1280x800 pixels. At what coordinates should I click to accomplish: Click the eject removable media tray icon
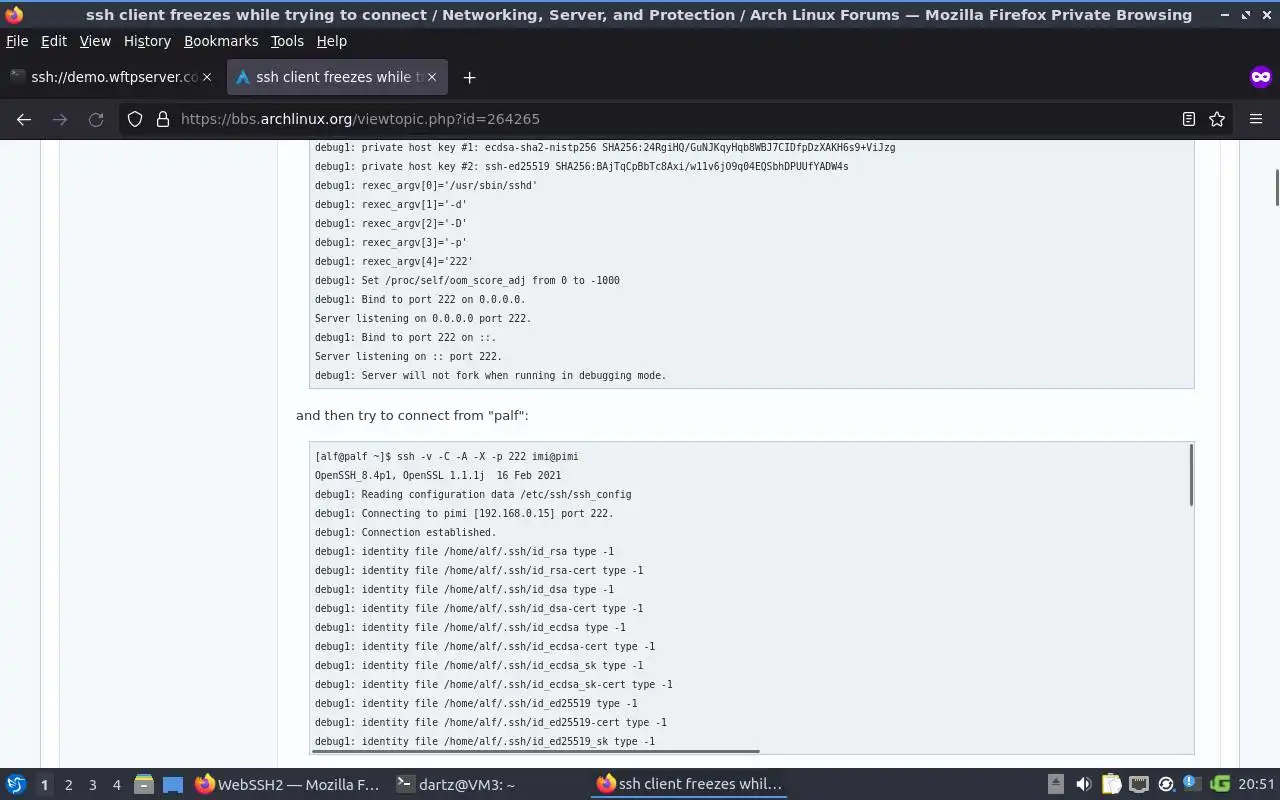coord(1056,785)
